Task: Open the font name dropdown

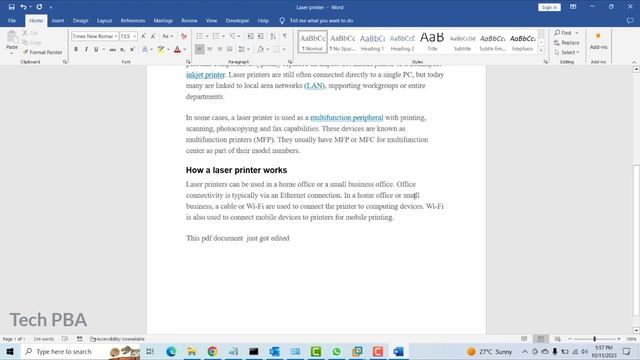Action: coord(116,36)
